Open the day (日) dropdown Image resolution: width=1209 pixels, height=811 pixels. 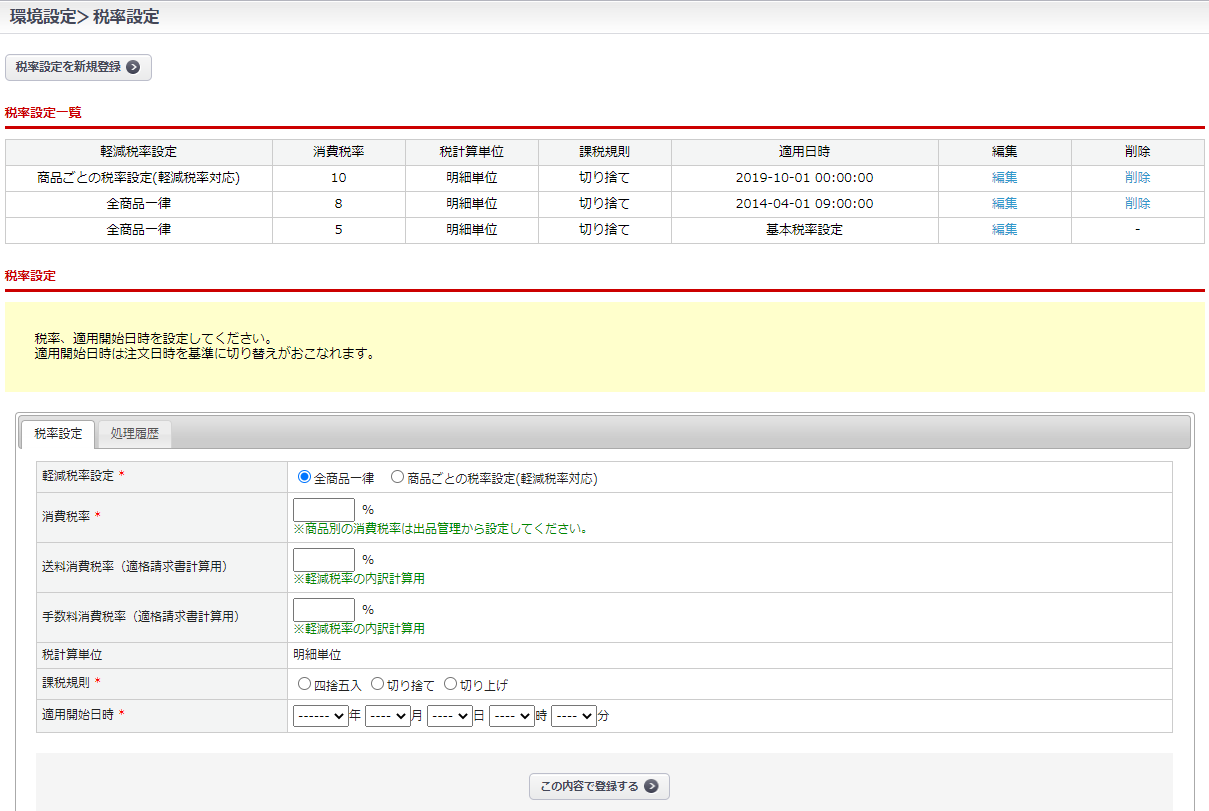(x=449, y=716)
